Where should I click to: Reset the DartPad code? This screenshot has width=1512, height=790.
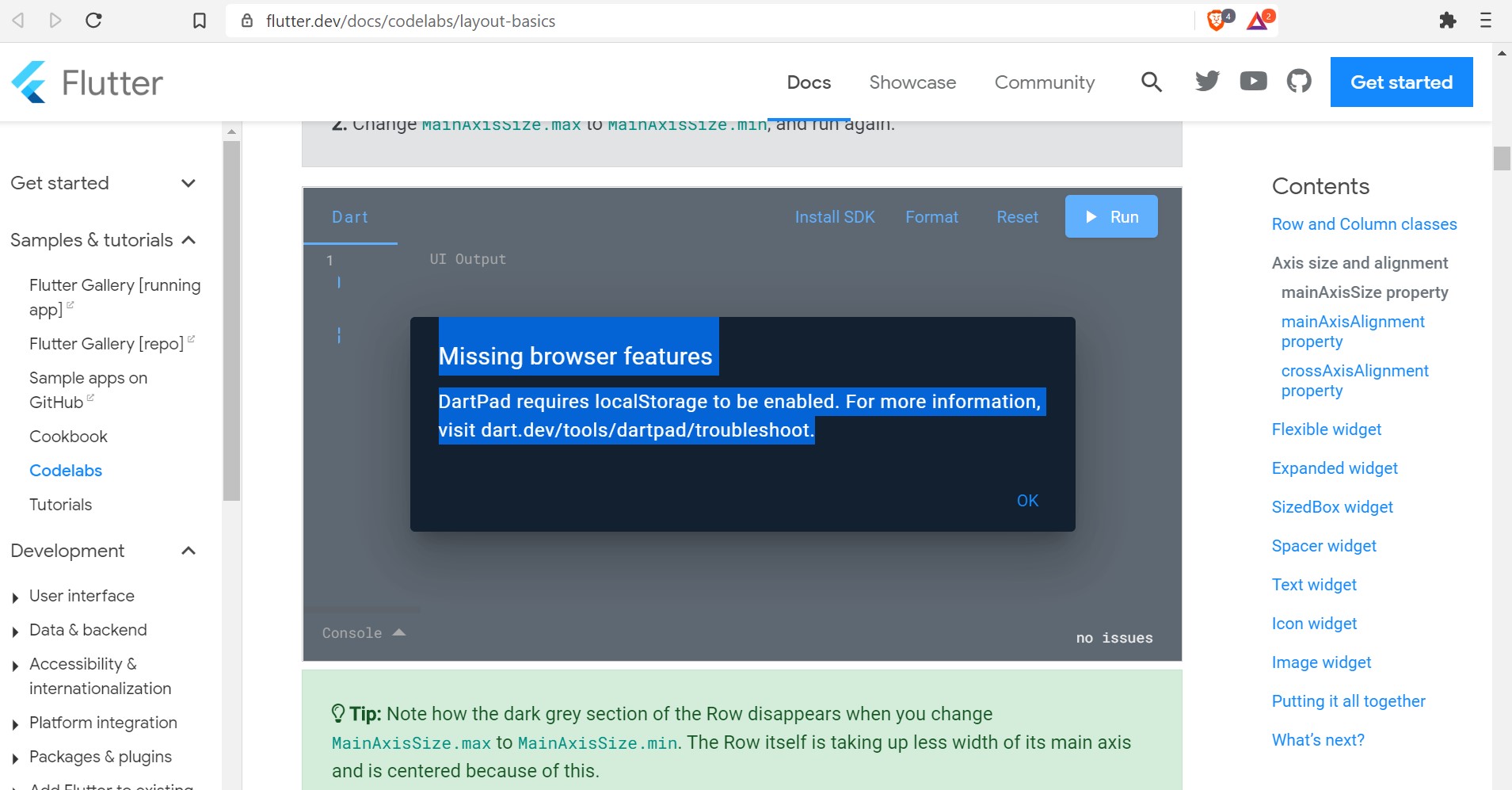tap(1017, 217)
